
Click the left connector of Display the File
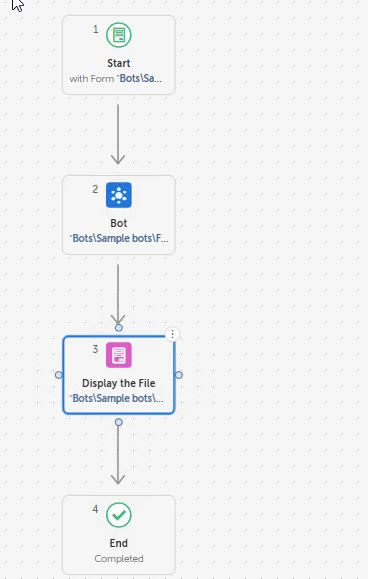tap(59, 375)
